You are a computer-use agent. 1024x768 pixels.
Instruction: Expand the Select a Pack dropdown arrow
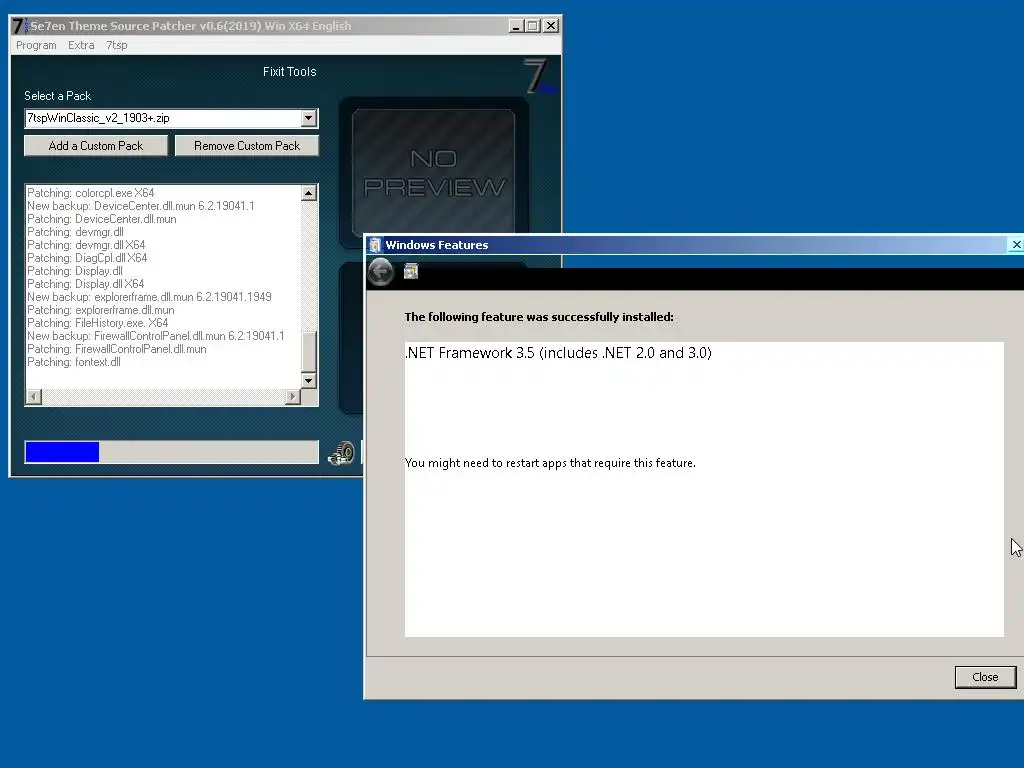pos(309,118)
